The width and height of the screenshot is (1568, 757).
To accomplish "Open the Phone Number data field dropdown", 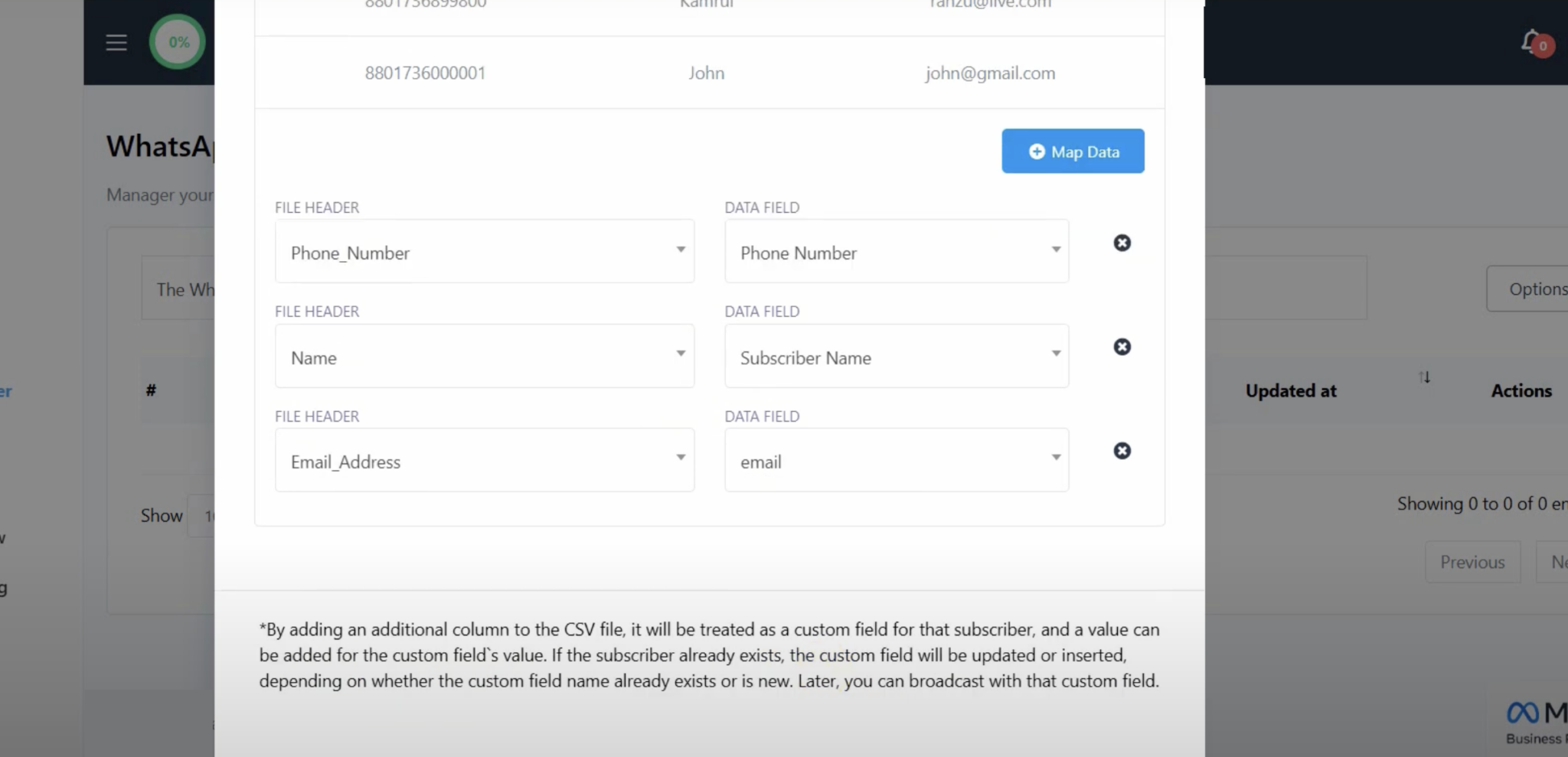I will (x=897, y=251).
